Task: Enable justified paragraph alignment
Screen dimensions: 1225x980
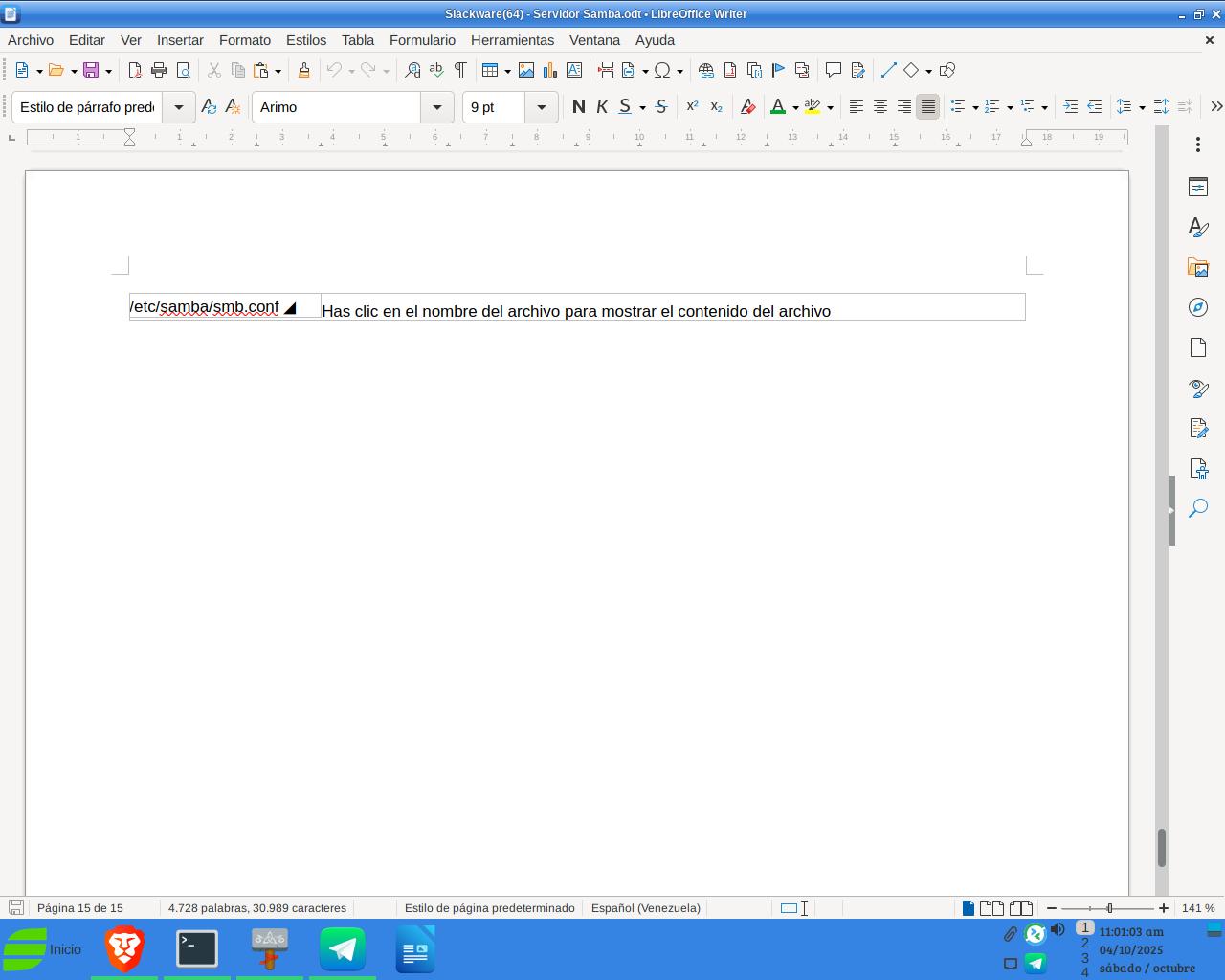Action: (x=927, y=107)
